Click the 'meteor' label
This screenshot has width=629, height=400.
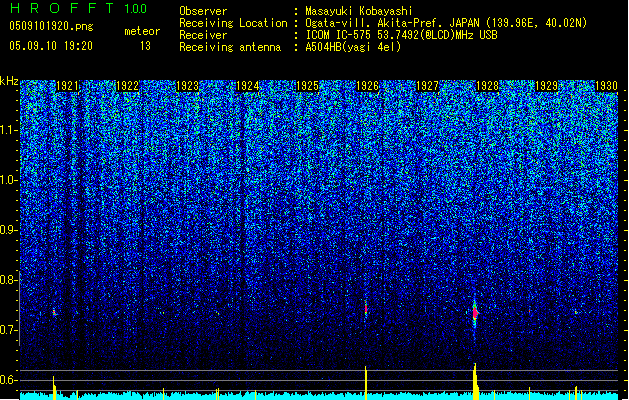click(x=142, y=31)
